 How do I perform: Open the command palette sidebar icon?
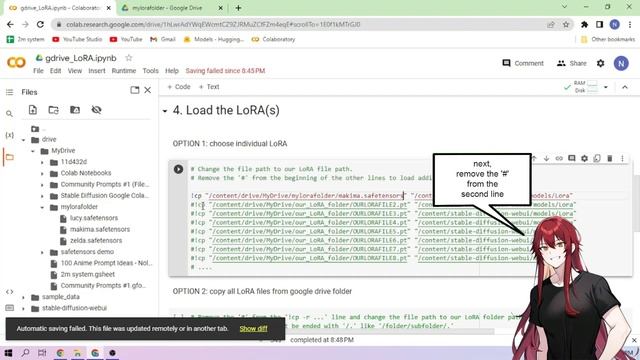(9, 308)
